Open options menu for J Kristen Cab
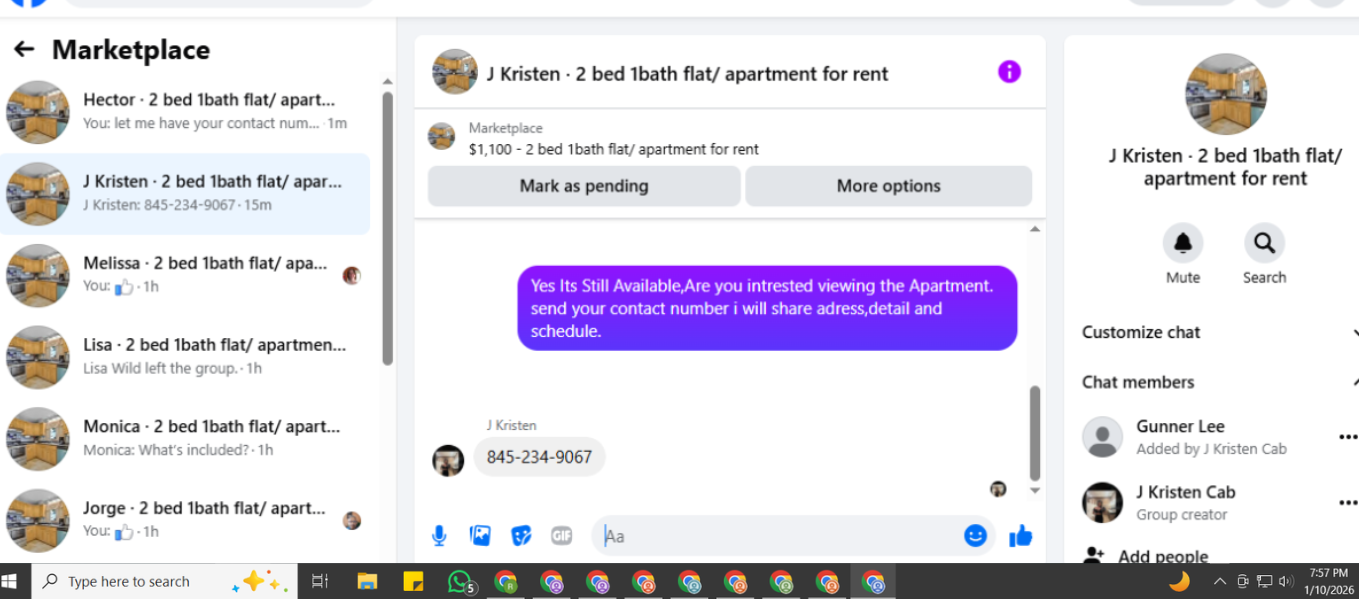The height and width of the screenshot is (599, 1359). [1348, 503]
